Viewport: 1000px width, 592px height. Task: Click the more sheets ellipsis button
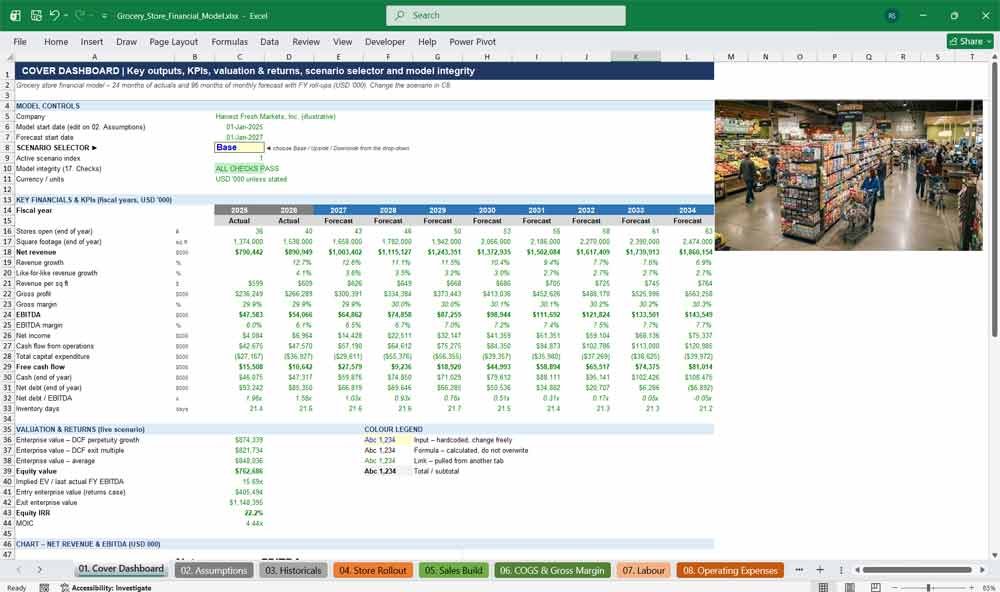coord(799,570)
